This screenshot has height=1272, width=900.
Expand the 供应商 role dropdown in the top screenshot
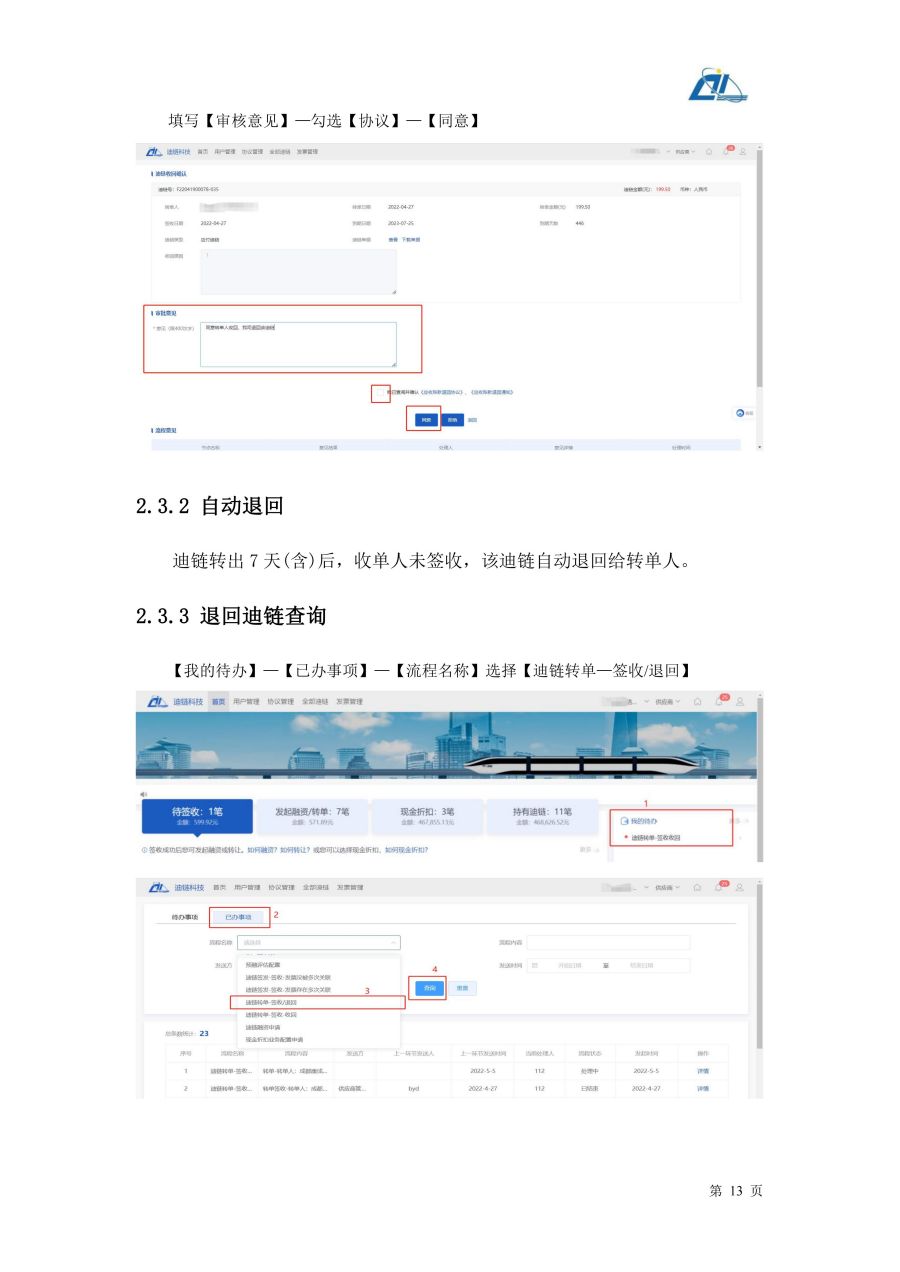tap(685, 151)
